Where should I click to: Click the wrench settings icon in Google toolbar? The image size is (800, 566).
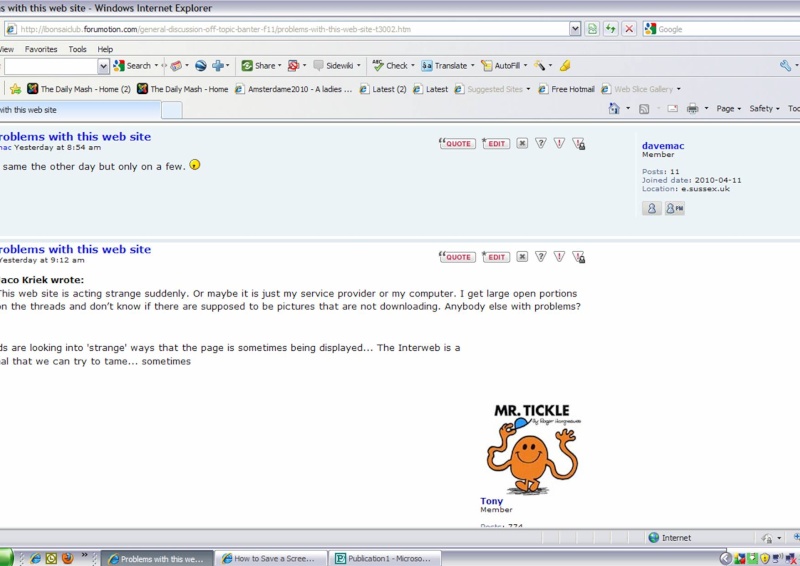tap(785, 66)
